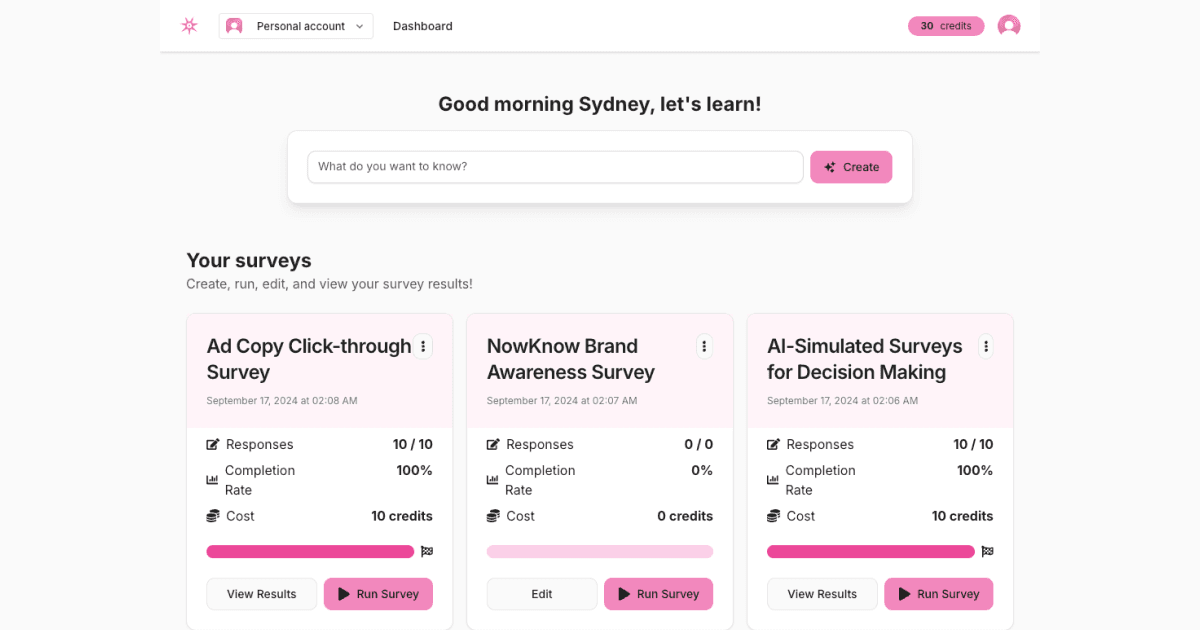Edit the NowKnow Brand Awareness Survey
Viewport: 1200px width, 630px height.
(x=542, y=594)
